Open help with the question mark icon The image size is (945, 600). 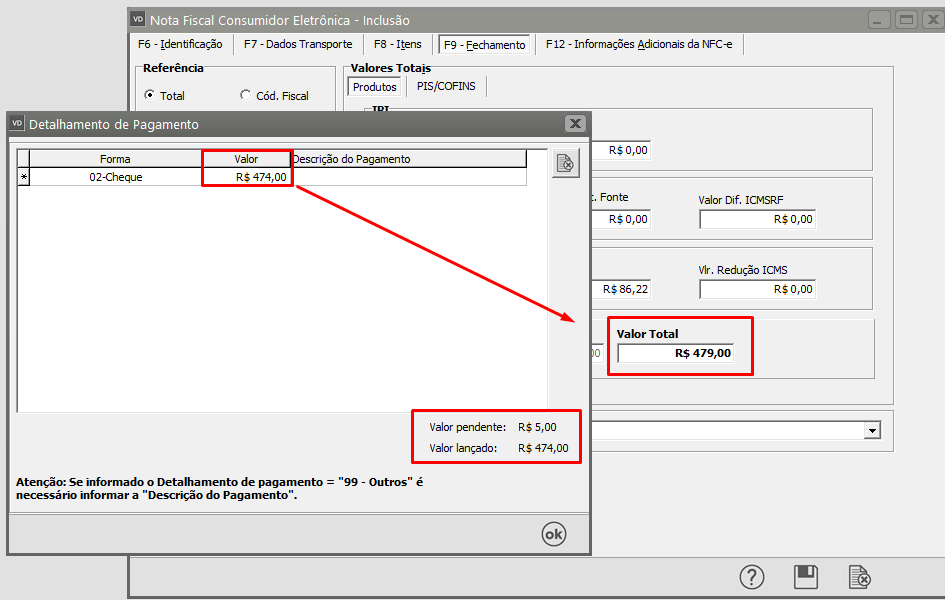tap(751, 577)
